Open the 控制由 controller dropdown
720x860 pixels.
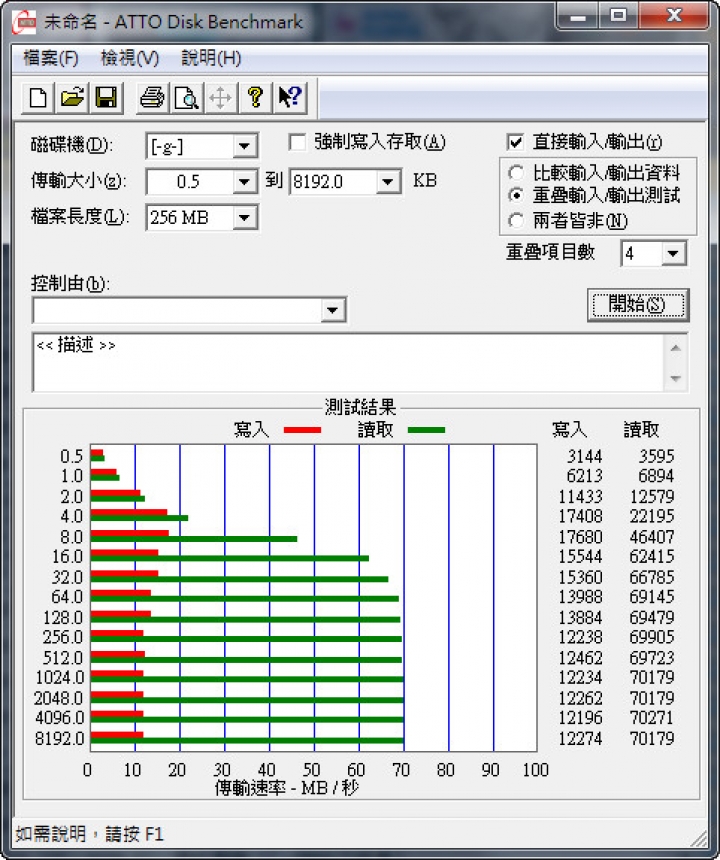[x=332, y=310]
